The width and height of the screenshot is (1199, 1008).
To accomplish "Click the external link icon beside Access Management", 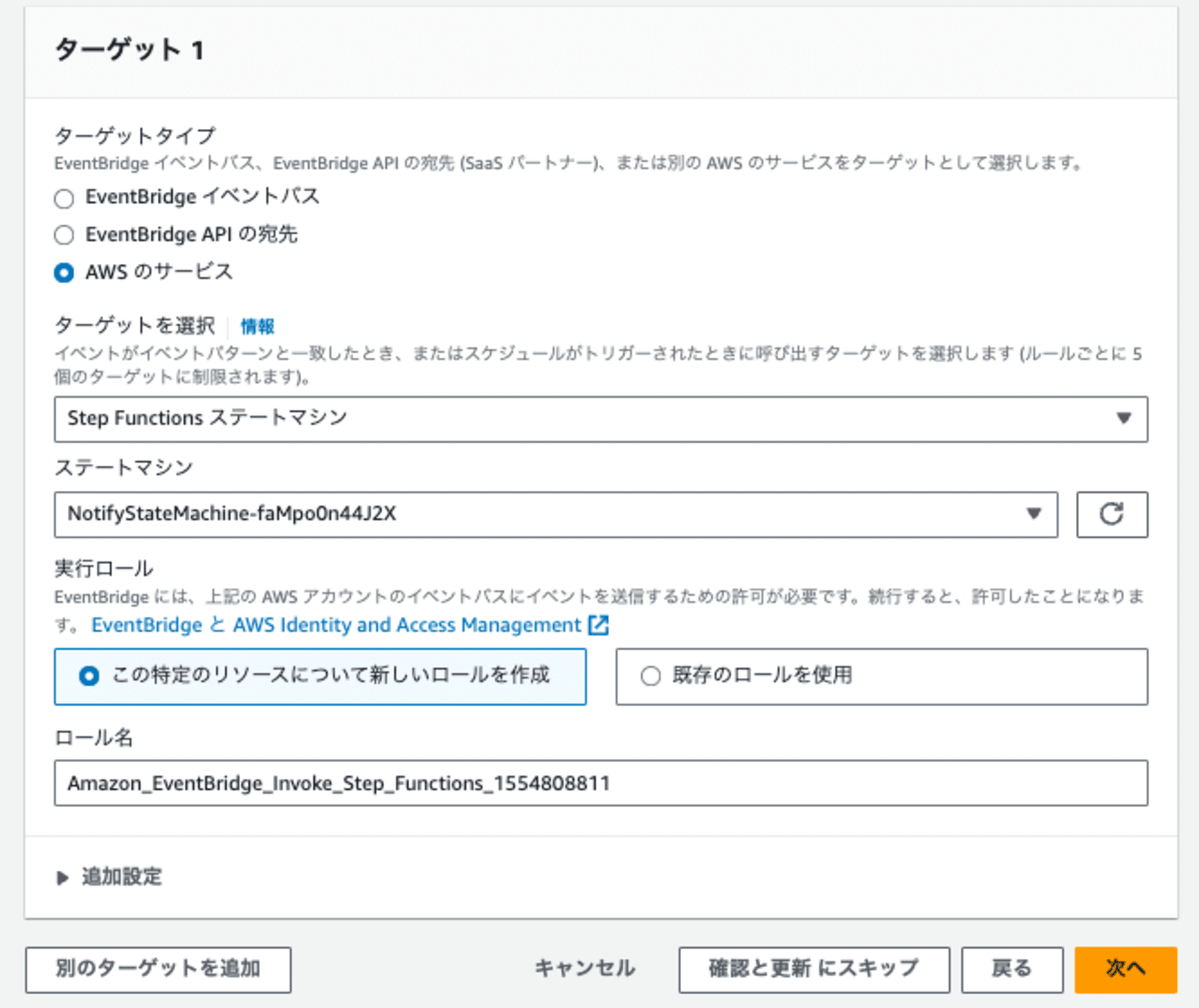I will point(598,625).
